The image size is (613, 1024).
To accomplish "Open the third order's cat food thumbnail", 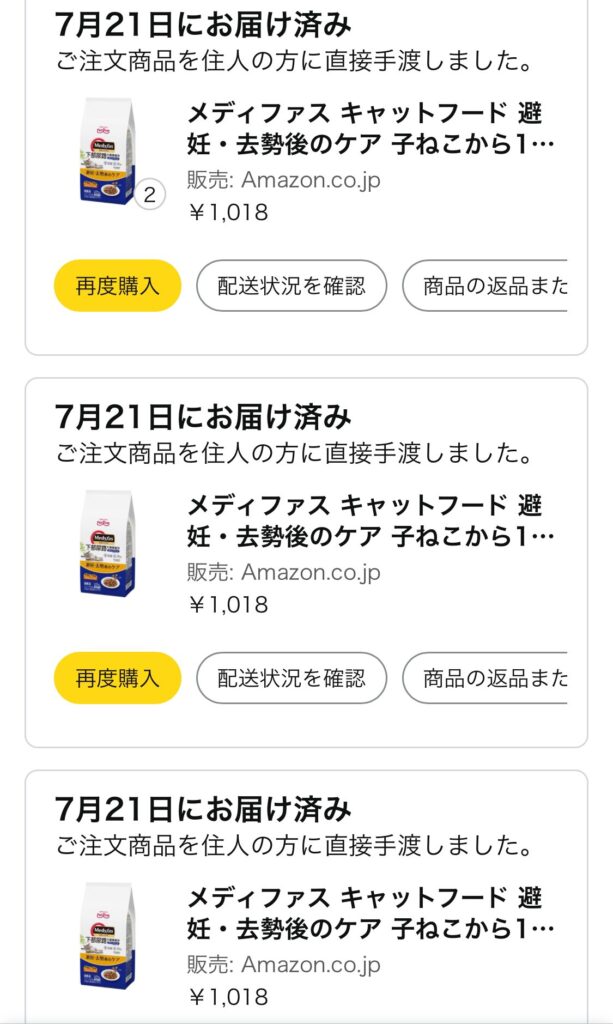I will [107, 935].
